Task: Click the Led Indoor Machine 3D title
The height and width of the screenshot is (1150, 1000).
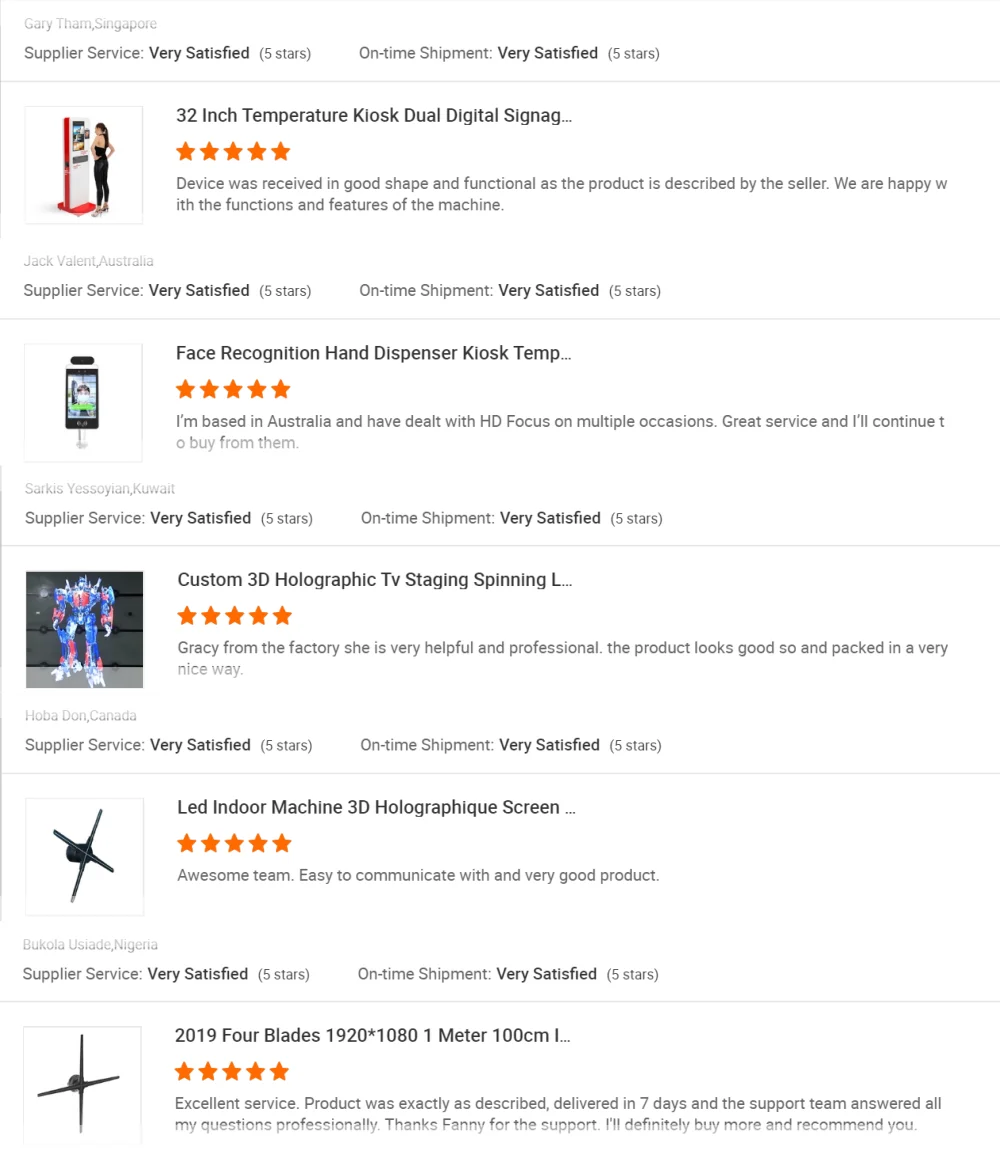Action: (x=376, y=808)
